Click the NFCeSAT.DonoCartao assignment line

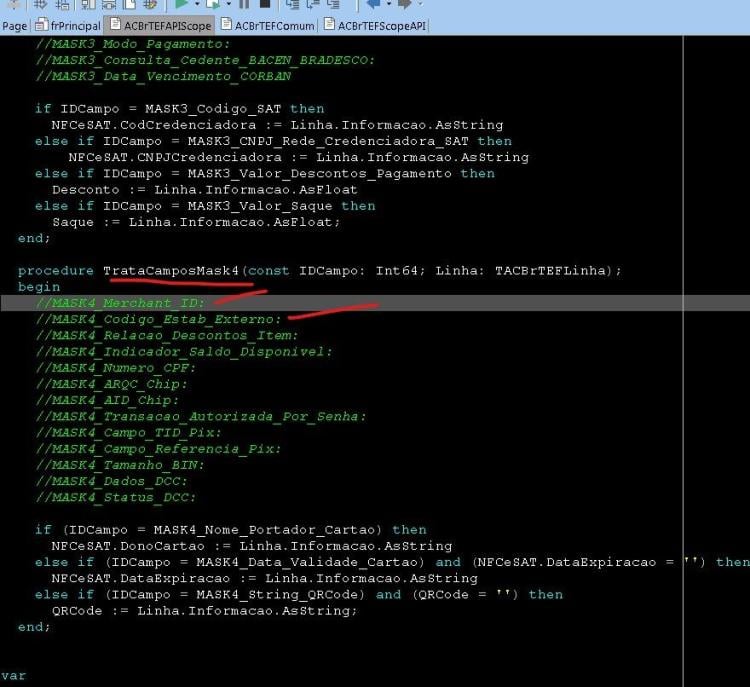click(252, 546)
